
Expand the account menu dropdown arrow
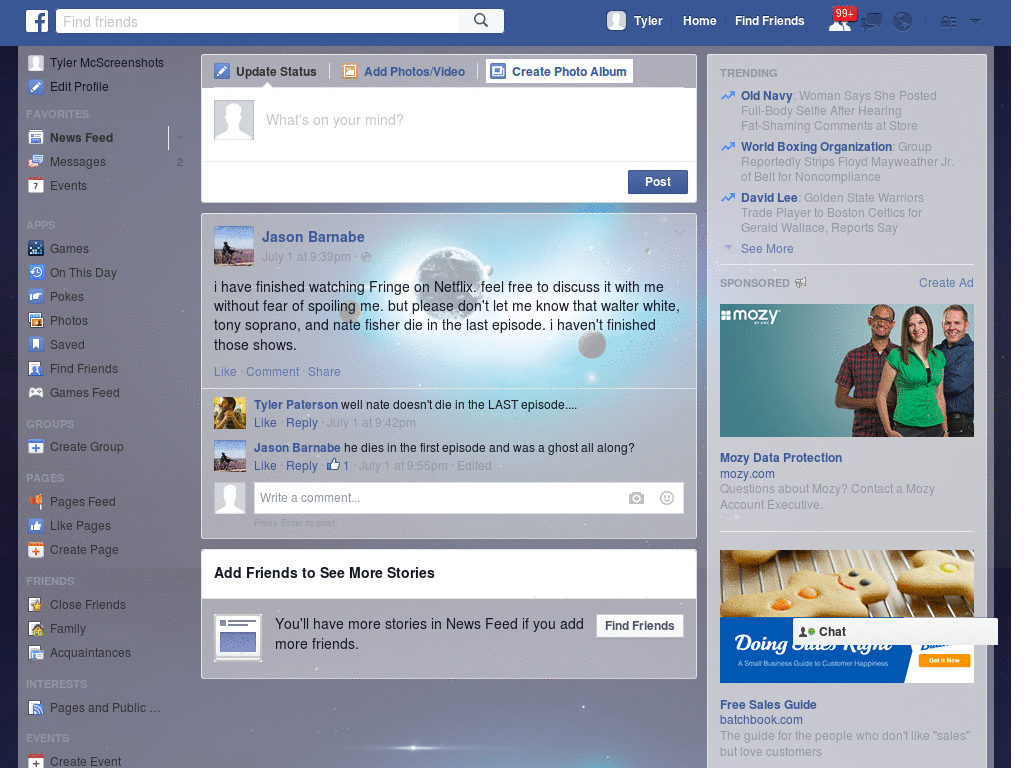975,22
